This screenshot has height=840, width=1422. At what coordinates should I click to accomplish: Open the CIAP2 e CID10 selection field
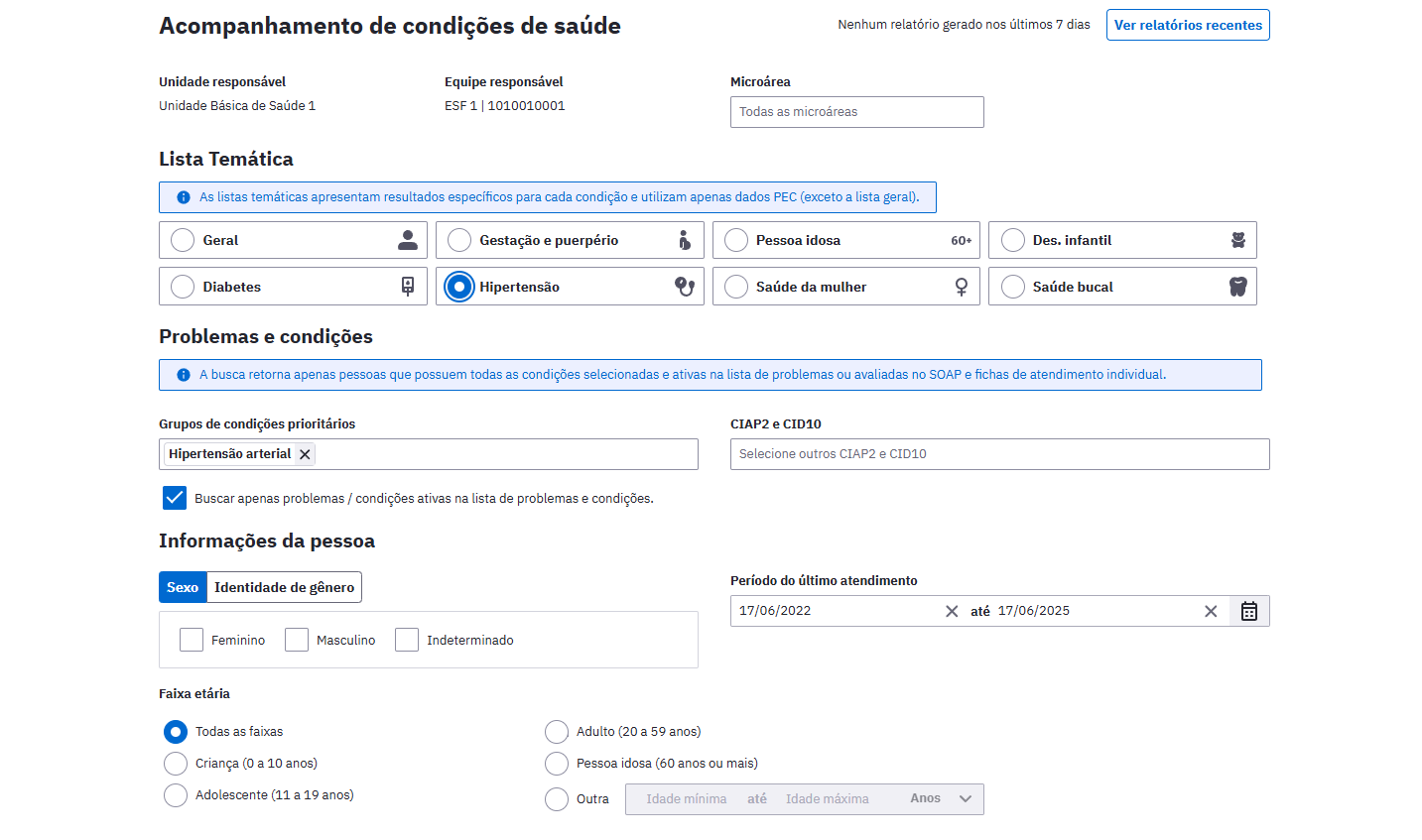pyautogui.click(x=1000, y=454)
